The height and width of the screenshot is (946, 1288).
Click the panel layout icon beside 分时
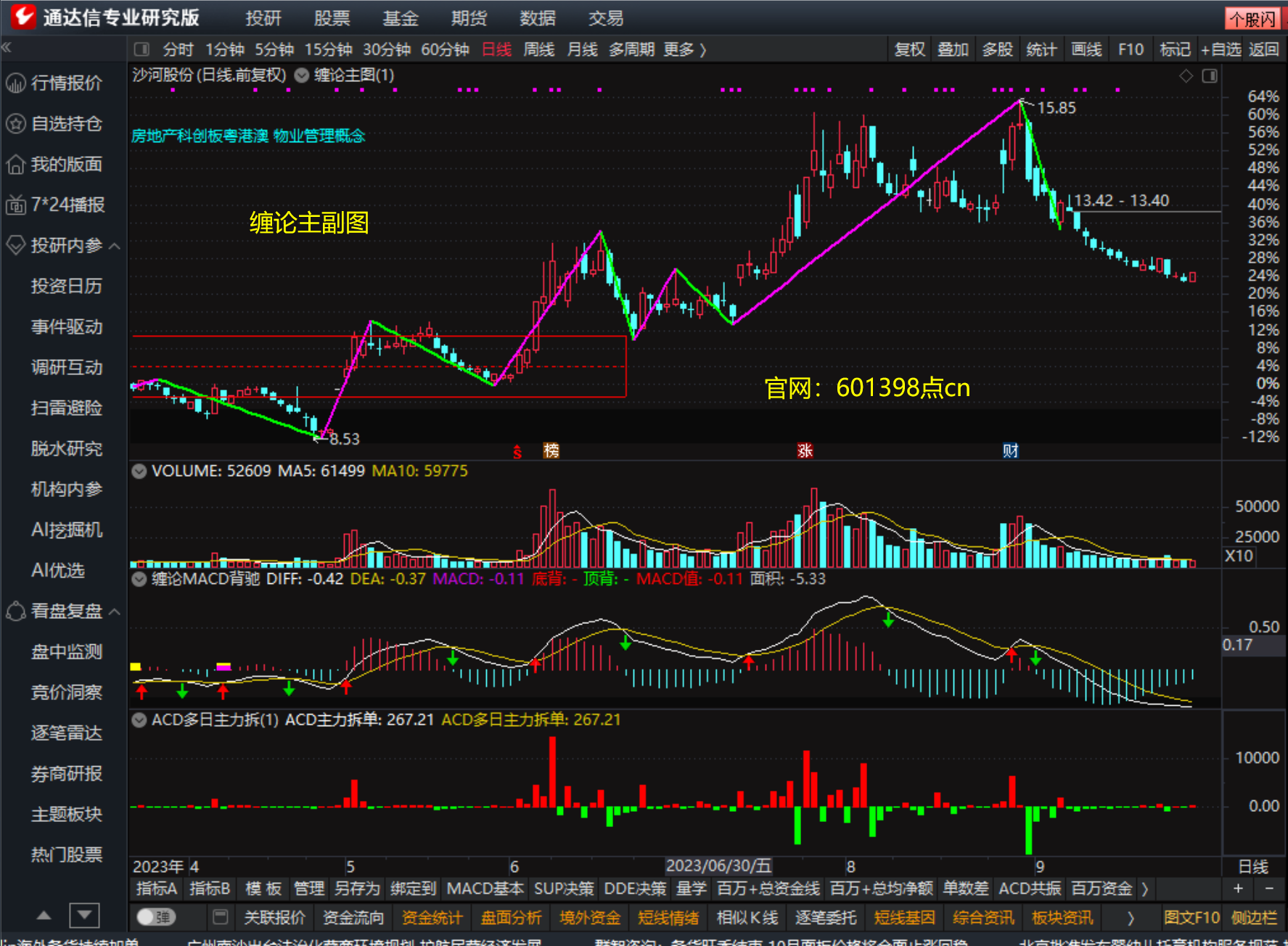tap(142, 49)
